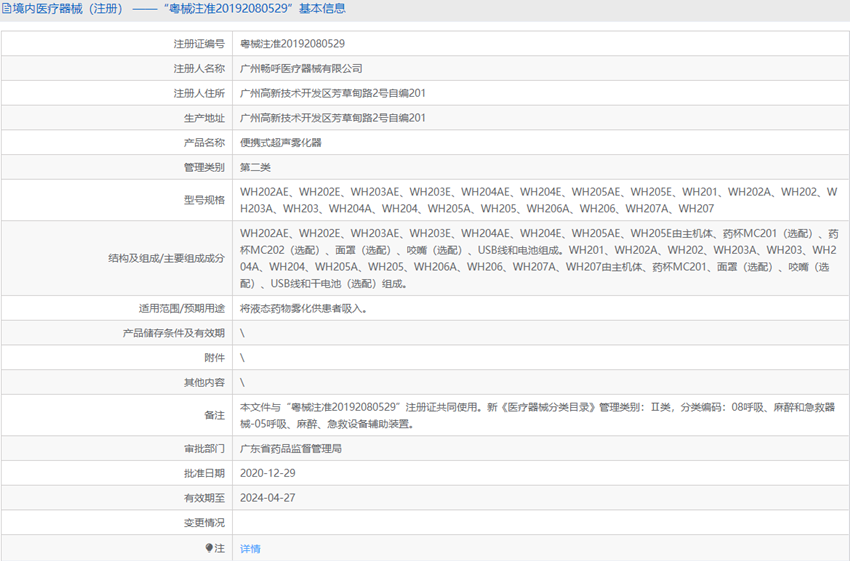Select address value in 生产地址 row
This screenshot has width=850, height=561.
(x=333, y=118)
